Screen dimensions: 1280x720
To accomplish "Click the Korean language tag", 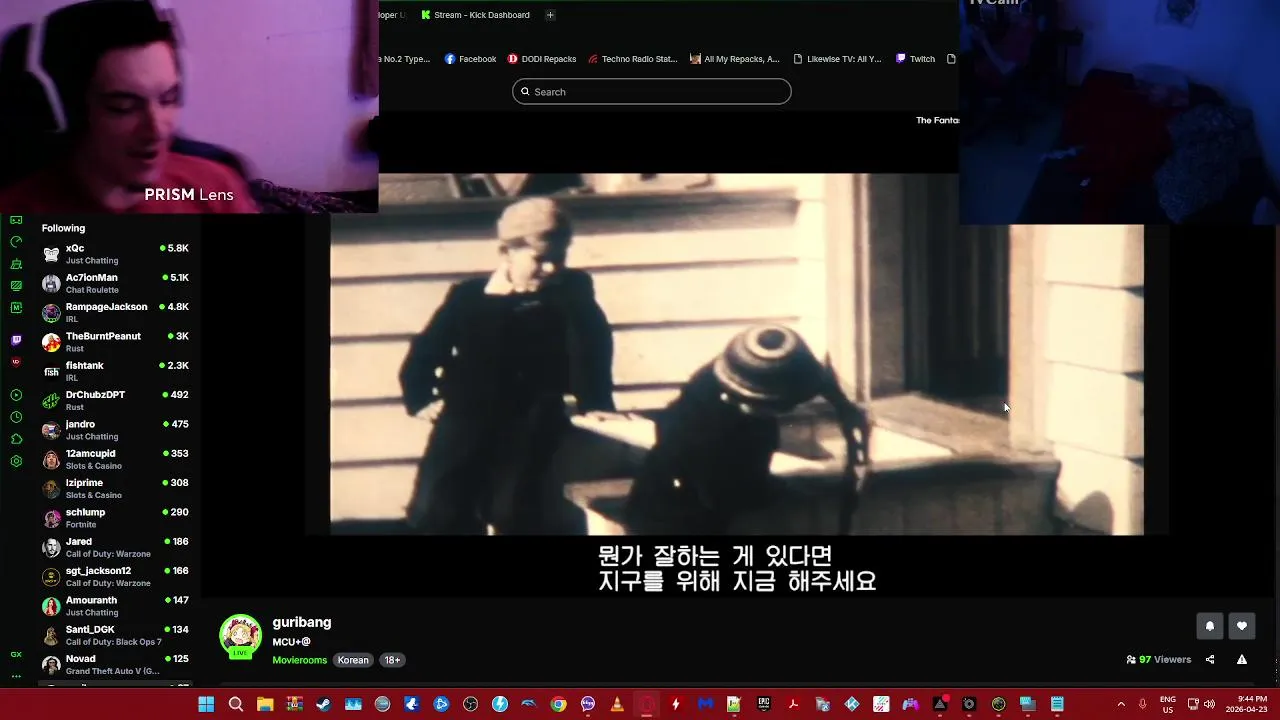I will pos(353,660).
